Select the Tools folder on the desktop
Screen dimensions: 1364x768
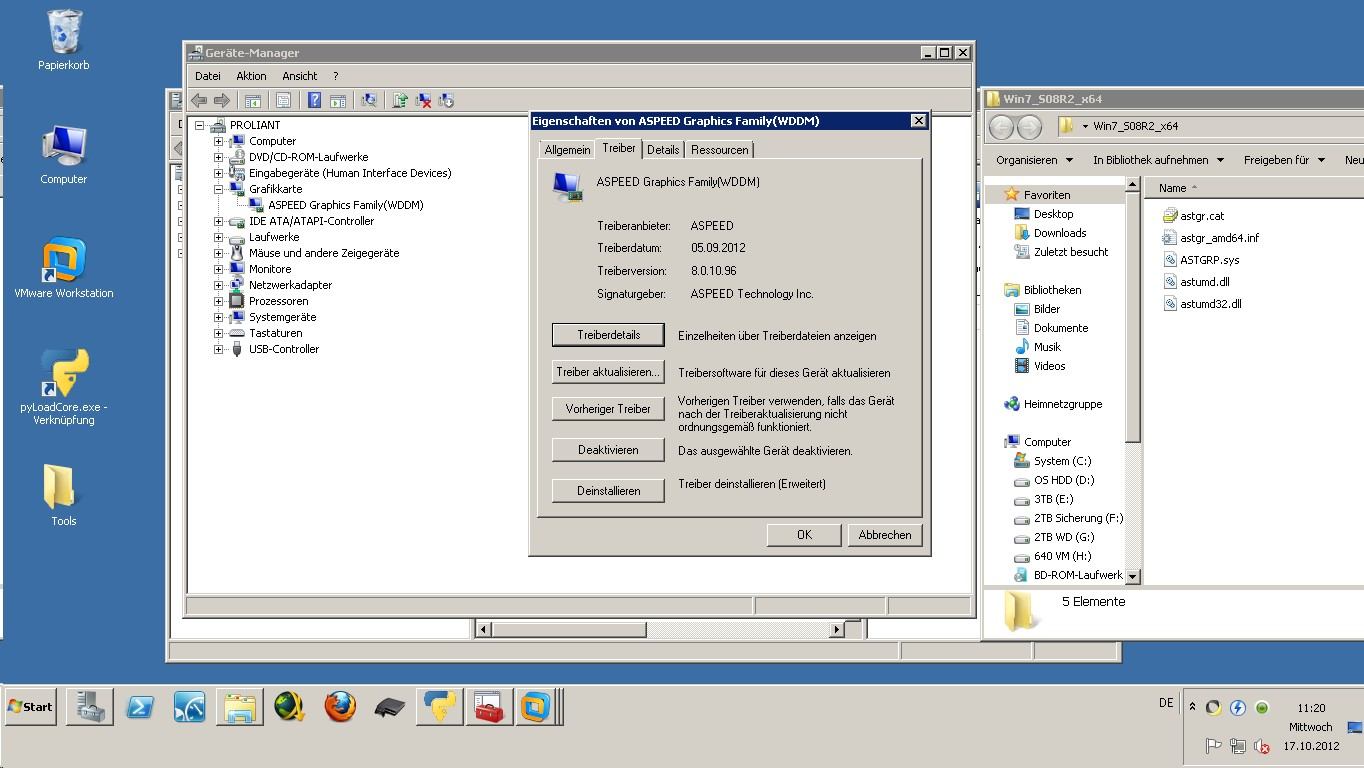tap(64, 495)
